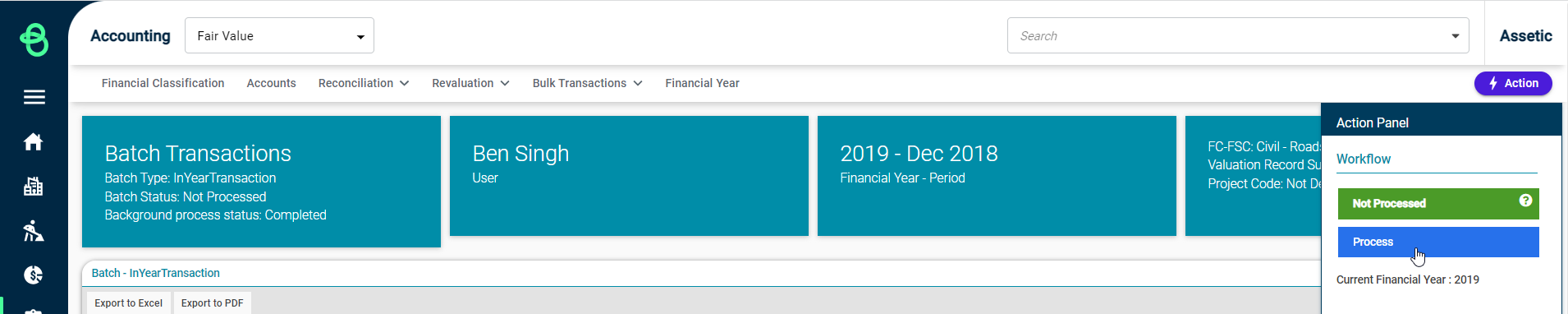The height and width of the screenshot is (314, 1568).
Task: Open the Fair Value dropdown
Action: tap(279, 35)
